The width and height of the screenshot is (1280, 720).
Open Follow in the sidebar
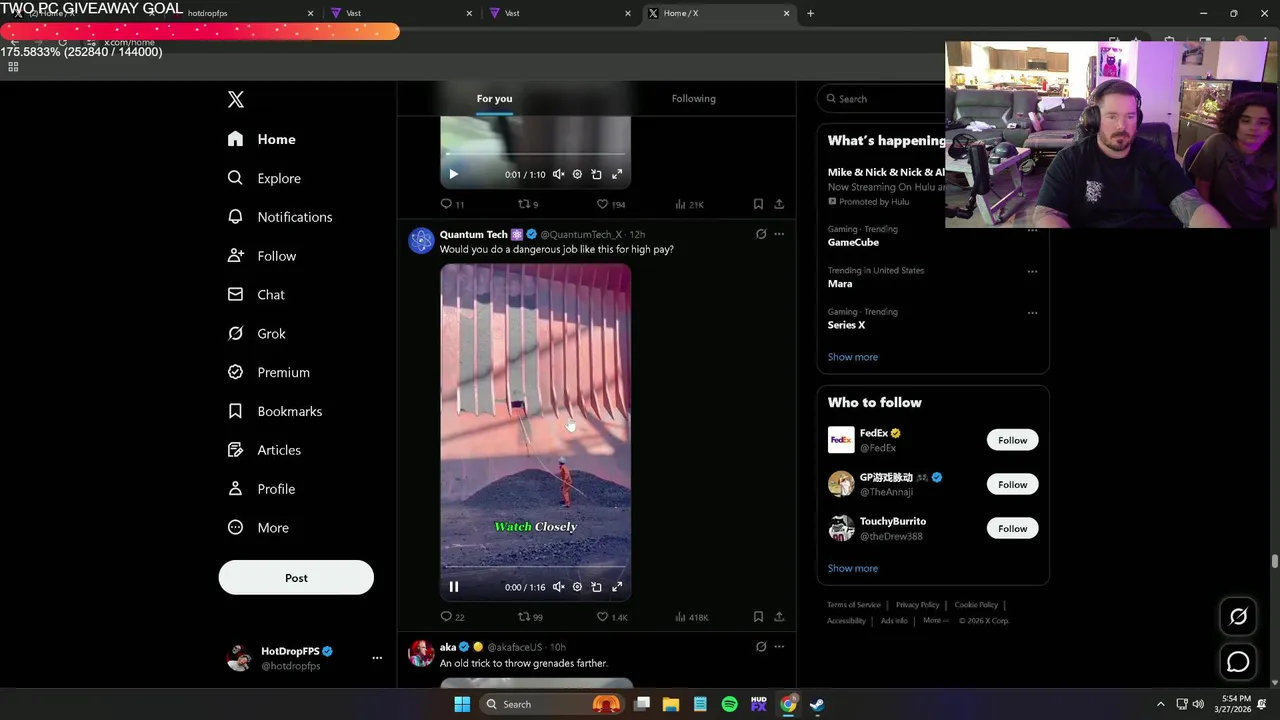pos(262,256)
